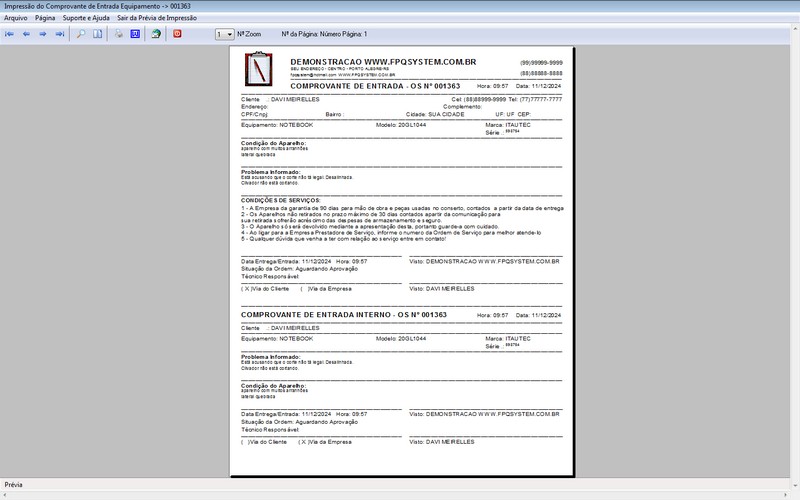Open the Página menu

45,18
